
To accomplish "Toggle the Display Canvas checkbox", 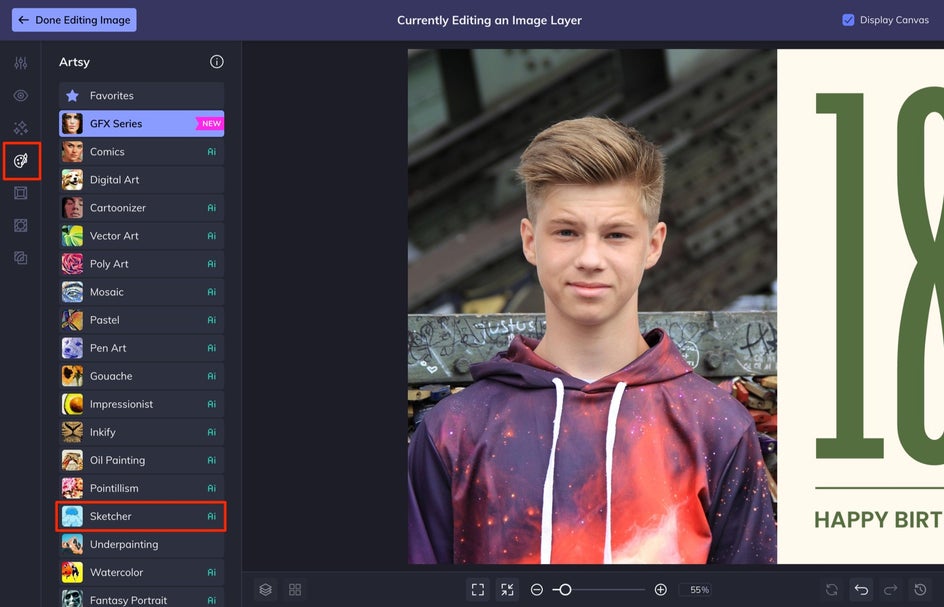I will click(x=848, y=20).
